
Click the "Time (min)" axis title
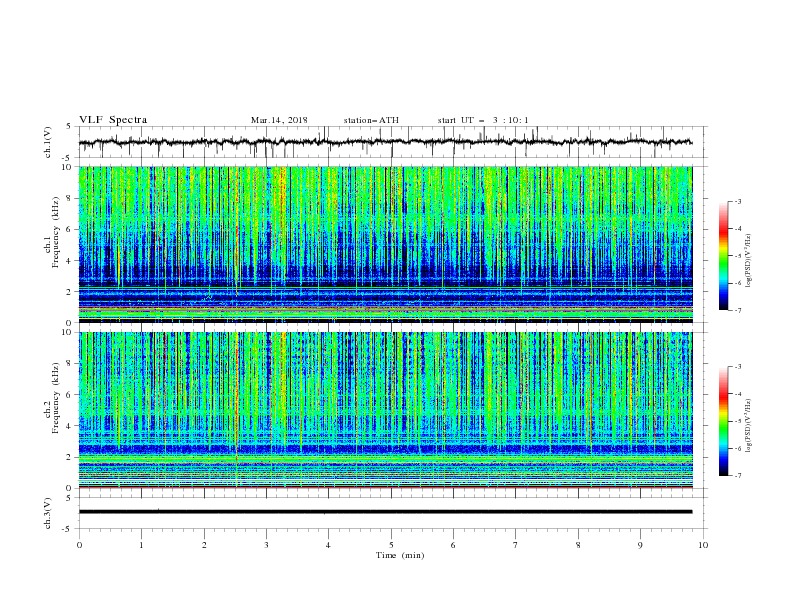tap(400, 555)
